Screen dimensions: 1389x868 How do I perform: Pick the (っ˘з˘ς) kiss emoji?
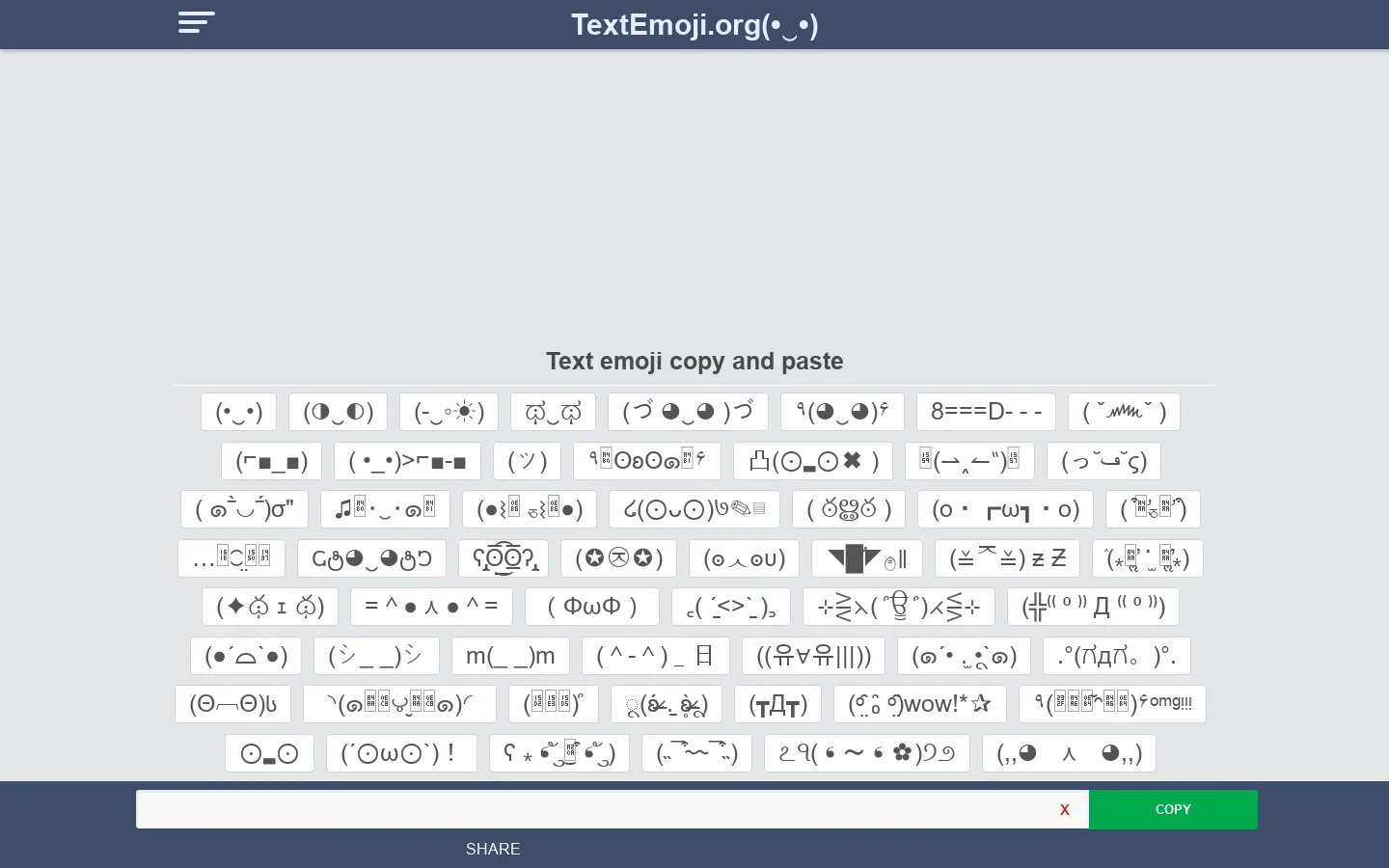1104,461
